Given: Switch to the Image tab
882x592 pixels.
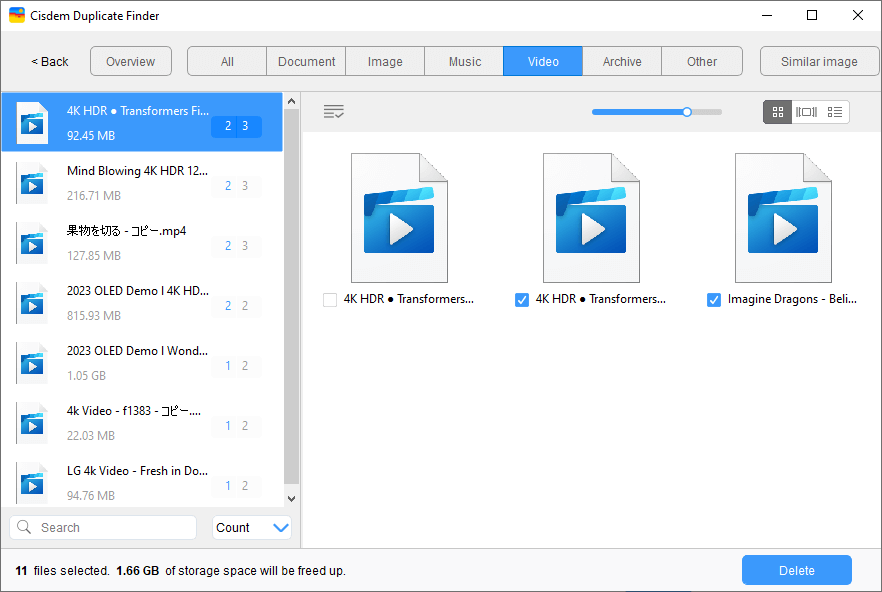Looking at the screenshot, I should [385, 61].
